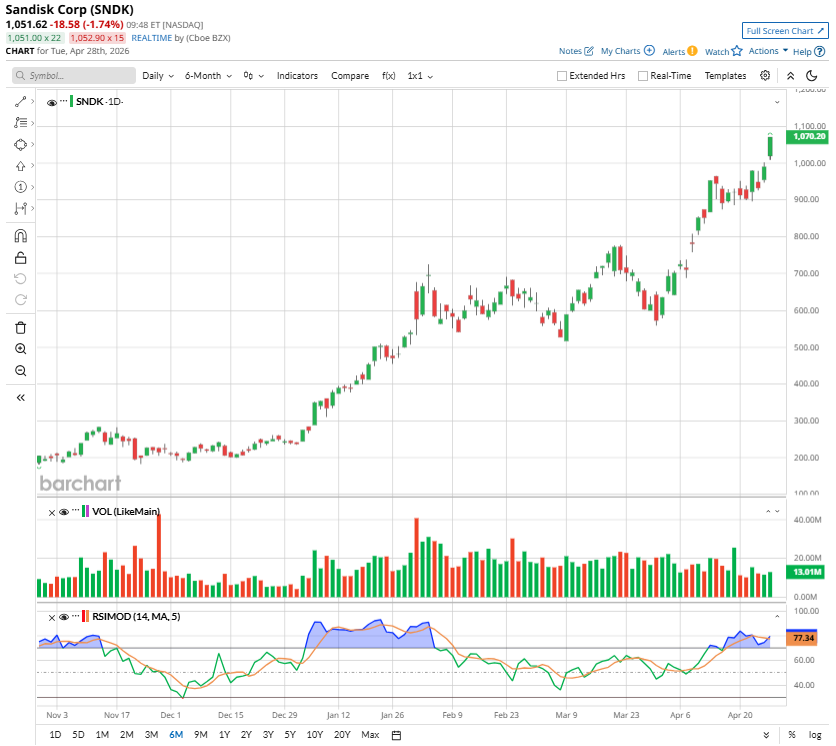Open the numbered label tool
This screenshot has height=746, width=836.
click(x=20, y=187)
